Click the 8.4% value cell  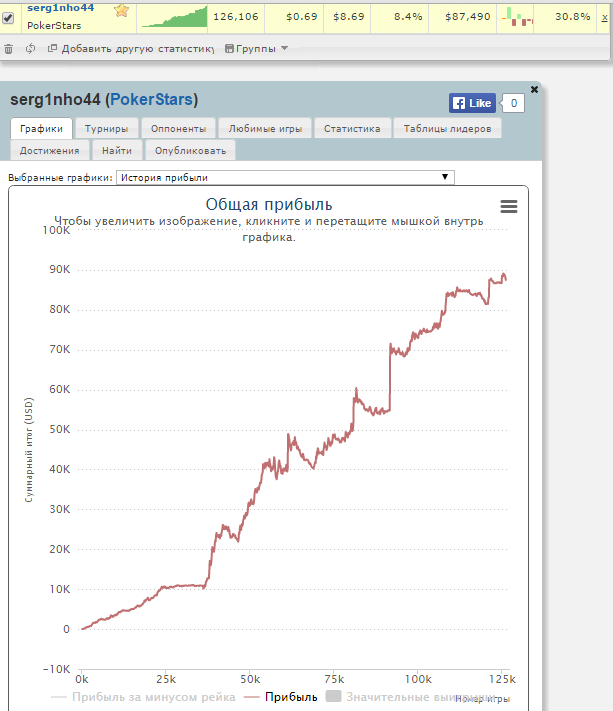click(408, 17)
